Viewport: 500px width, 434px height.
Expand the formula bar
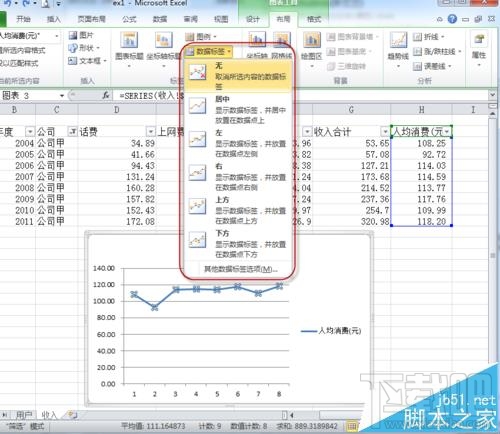coord(492,95)
